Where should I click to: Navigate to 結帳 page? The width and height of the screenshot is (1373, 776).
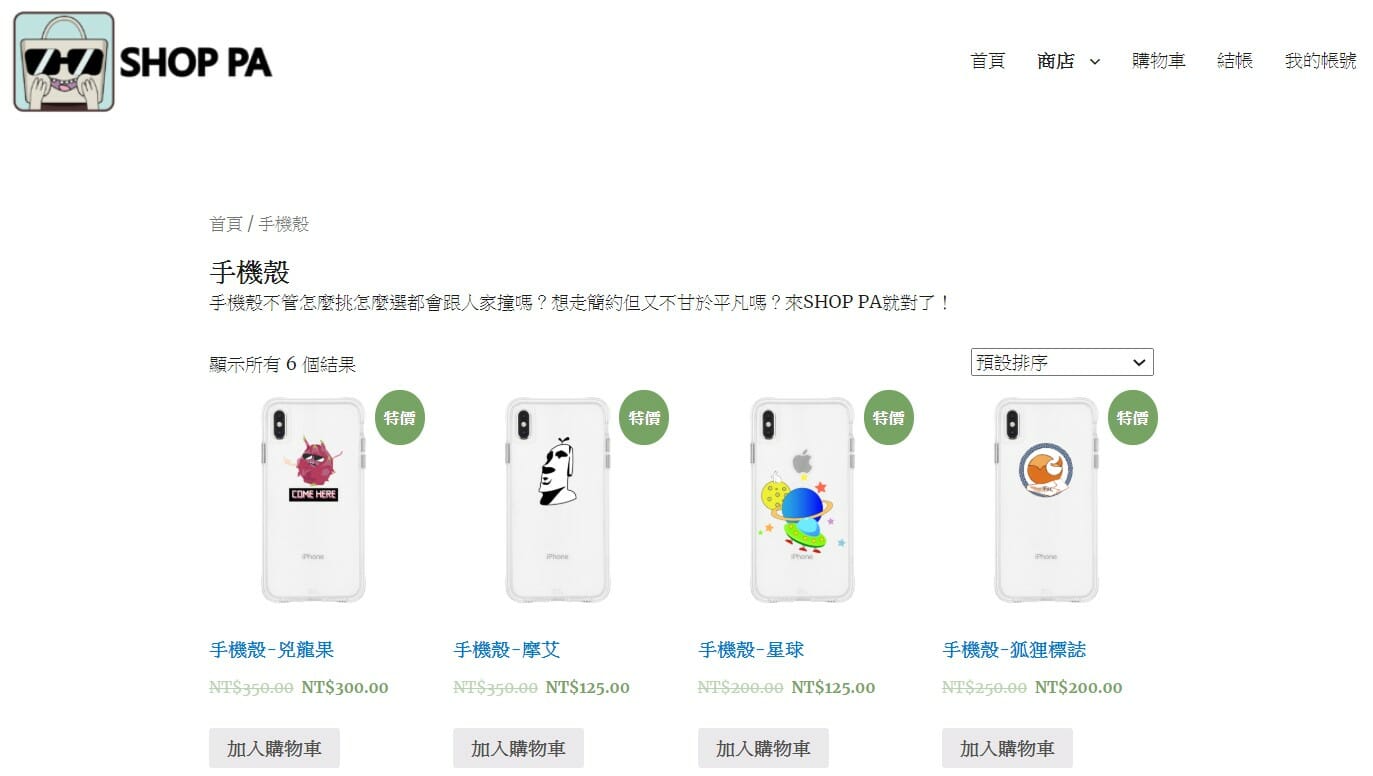1235,61
